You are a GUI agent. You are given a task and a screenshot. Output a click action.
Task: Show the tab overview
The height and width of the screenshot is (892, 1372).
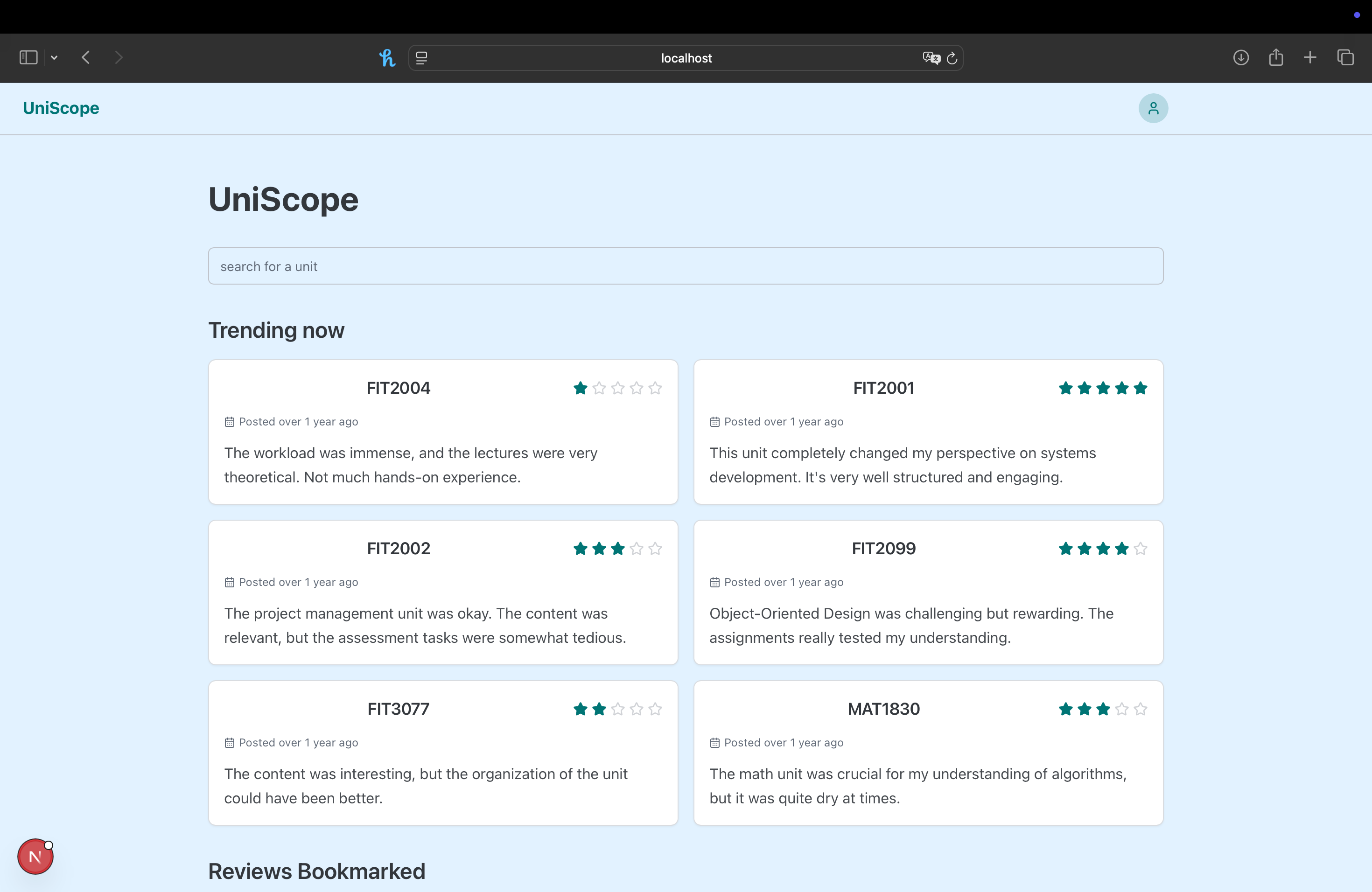(x=1345, y=57)
